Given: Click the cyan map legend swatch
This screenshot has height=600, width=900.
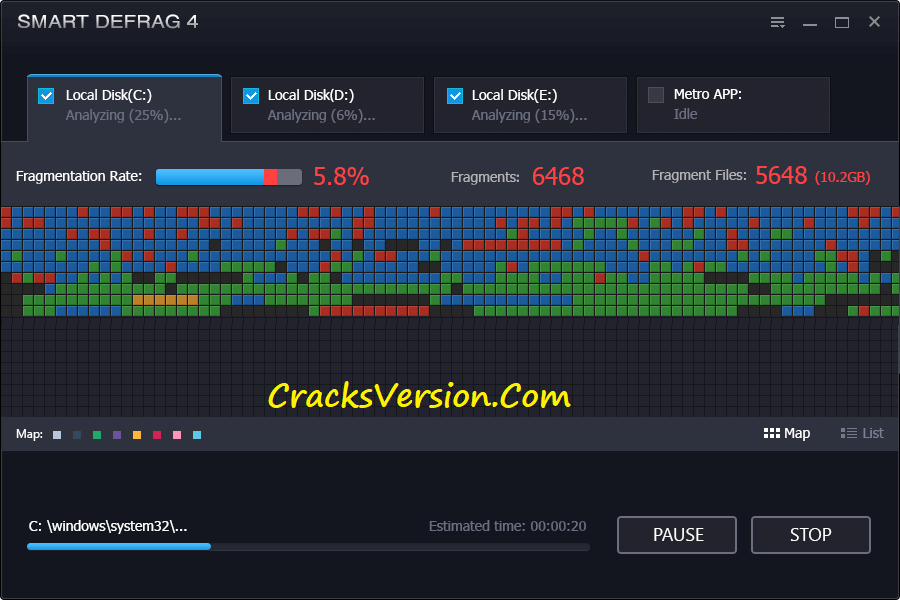Looking at the screenshot, I should [x=197, y=435].
